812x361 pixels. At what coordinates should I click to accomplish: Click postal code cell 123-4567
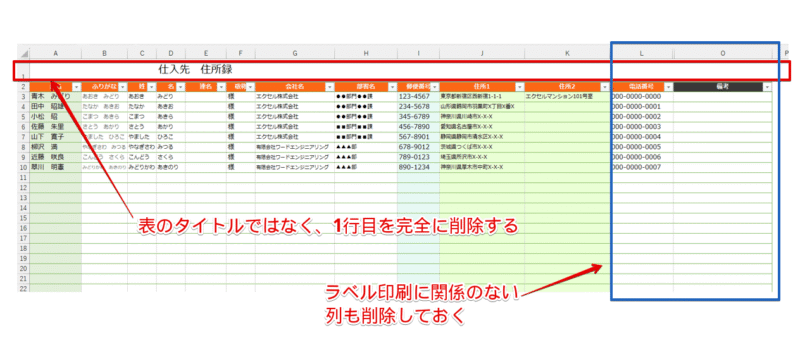coord(418,97)
